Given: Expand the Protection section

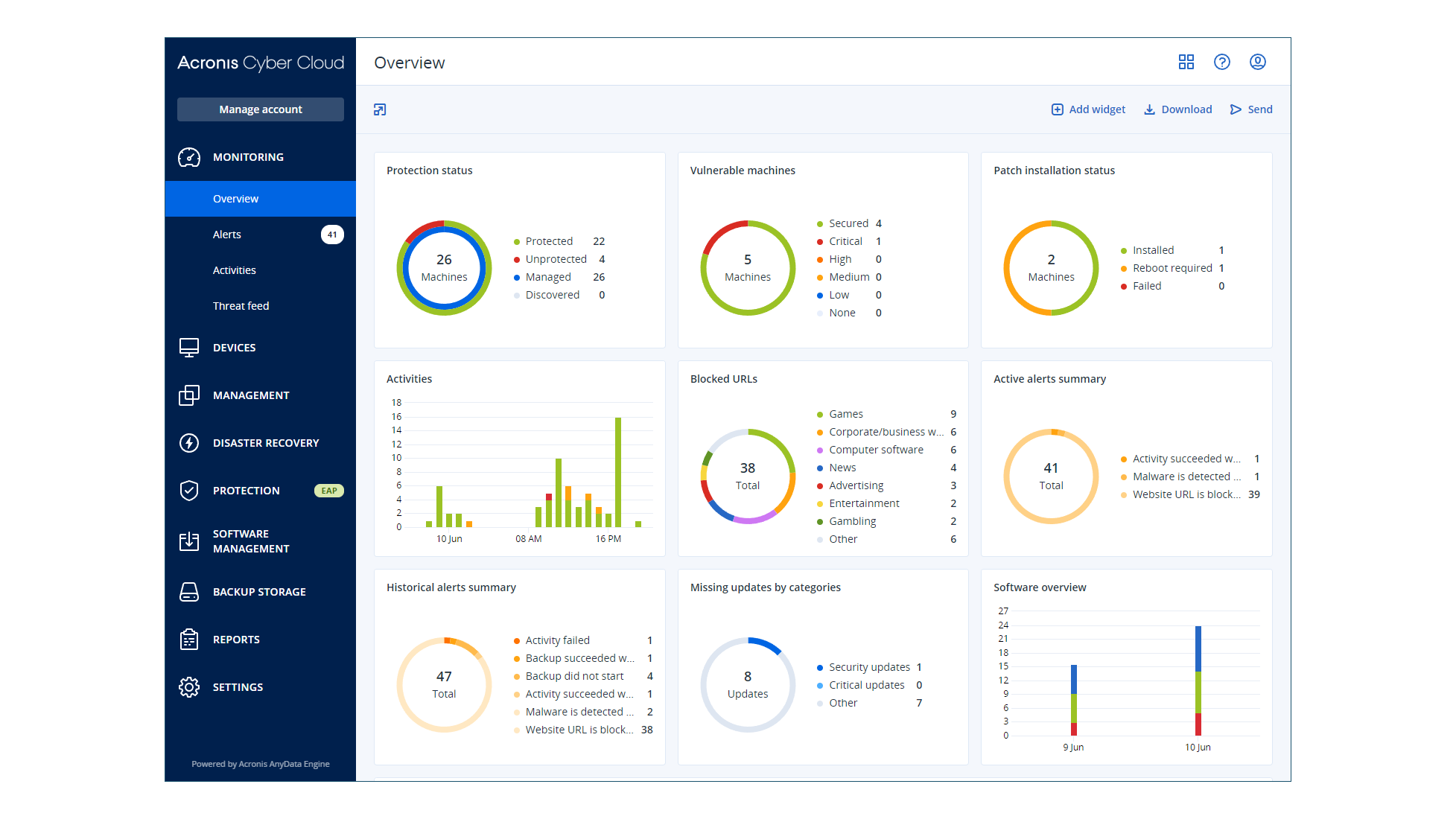Looking at the screenshot, I should pos(247,491).
